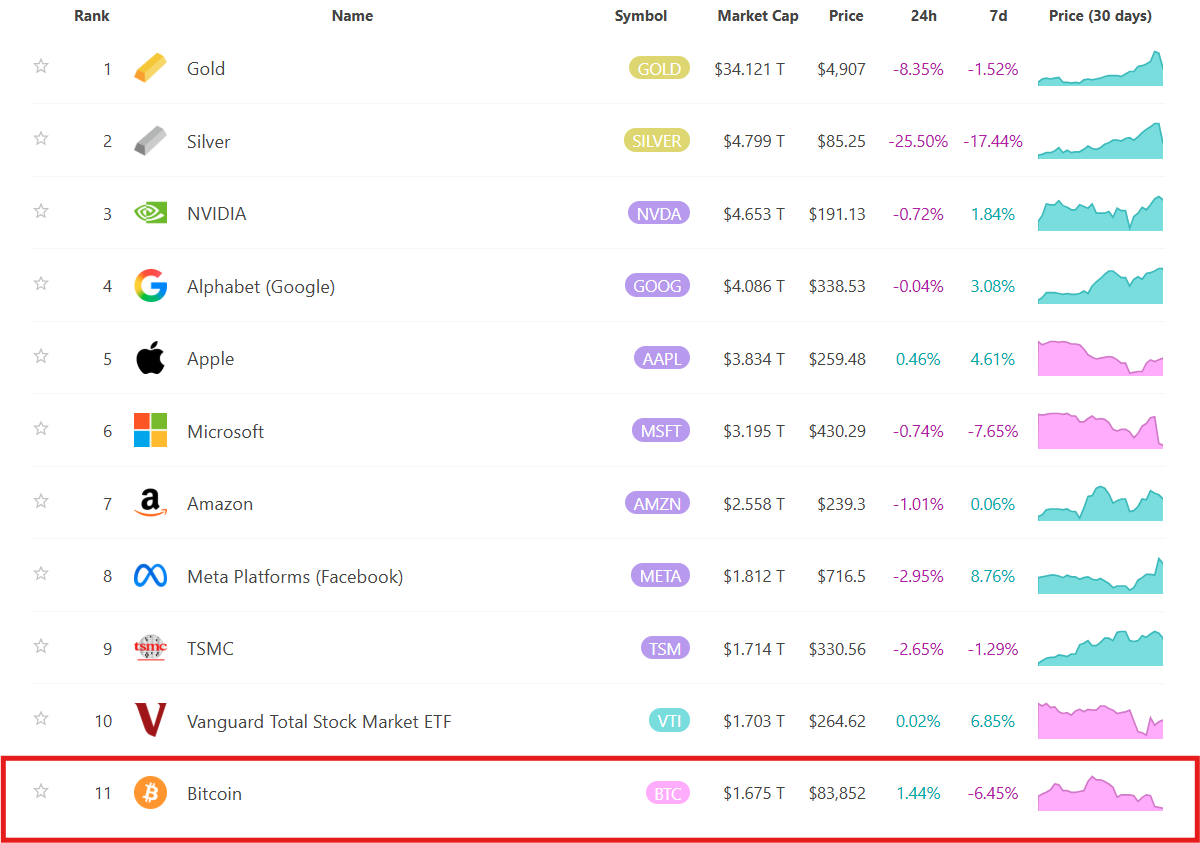
Task: Sort the table by Market Cap
Action: 758,16
